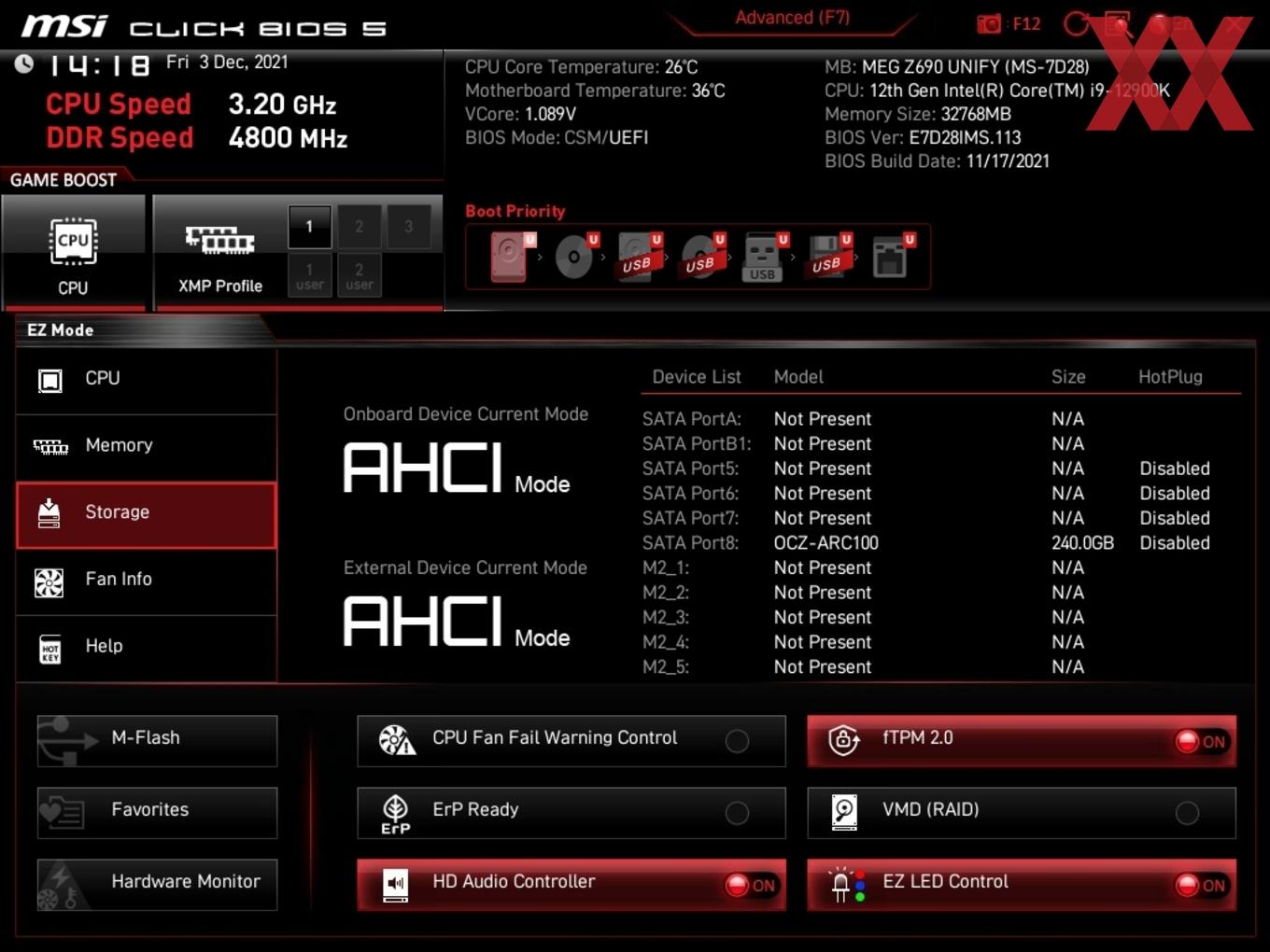Screen dimensions: 1270x952
Task: Activate Game Boost CPU chip icon
Action: 73,241
